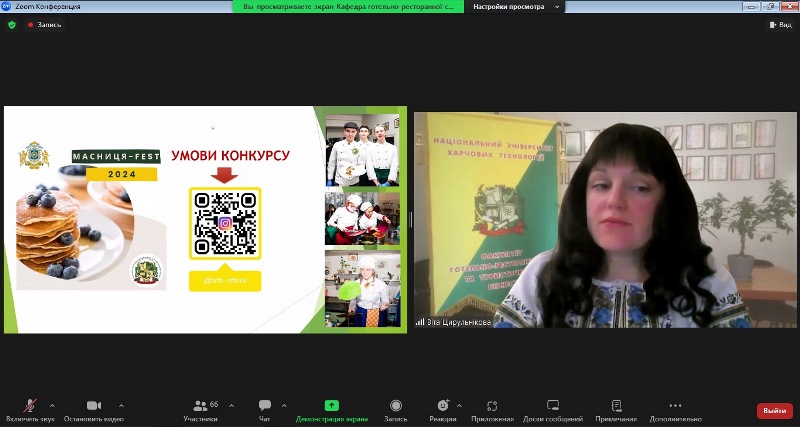Click green encryption shield icon

pyautogui.click(x=12, y=24)
